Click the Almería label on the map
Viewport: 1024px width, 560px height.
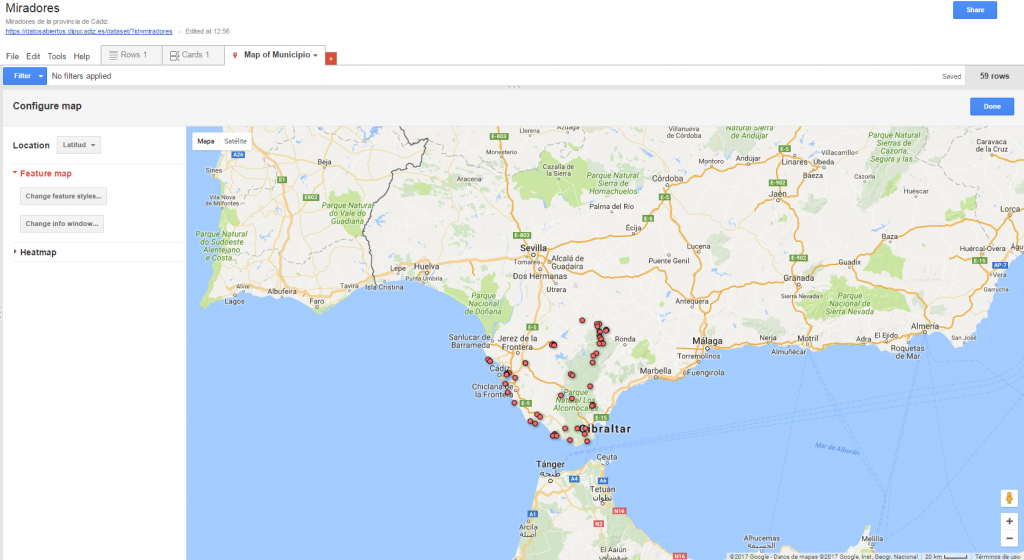tap(925, 326)
